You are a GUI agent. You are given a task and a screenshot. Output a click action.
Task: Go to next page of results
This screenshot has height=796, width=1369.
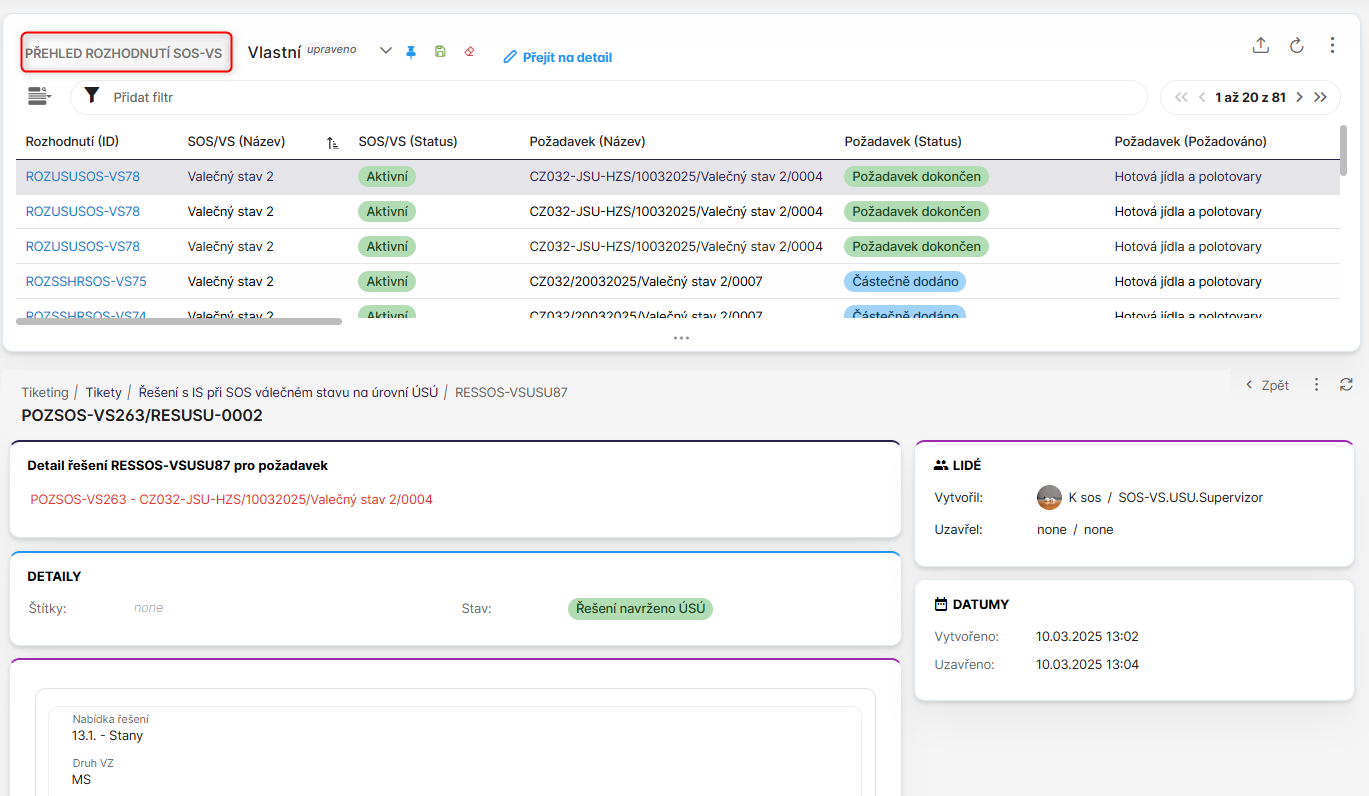click(1299, 97)
